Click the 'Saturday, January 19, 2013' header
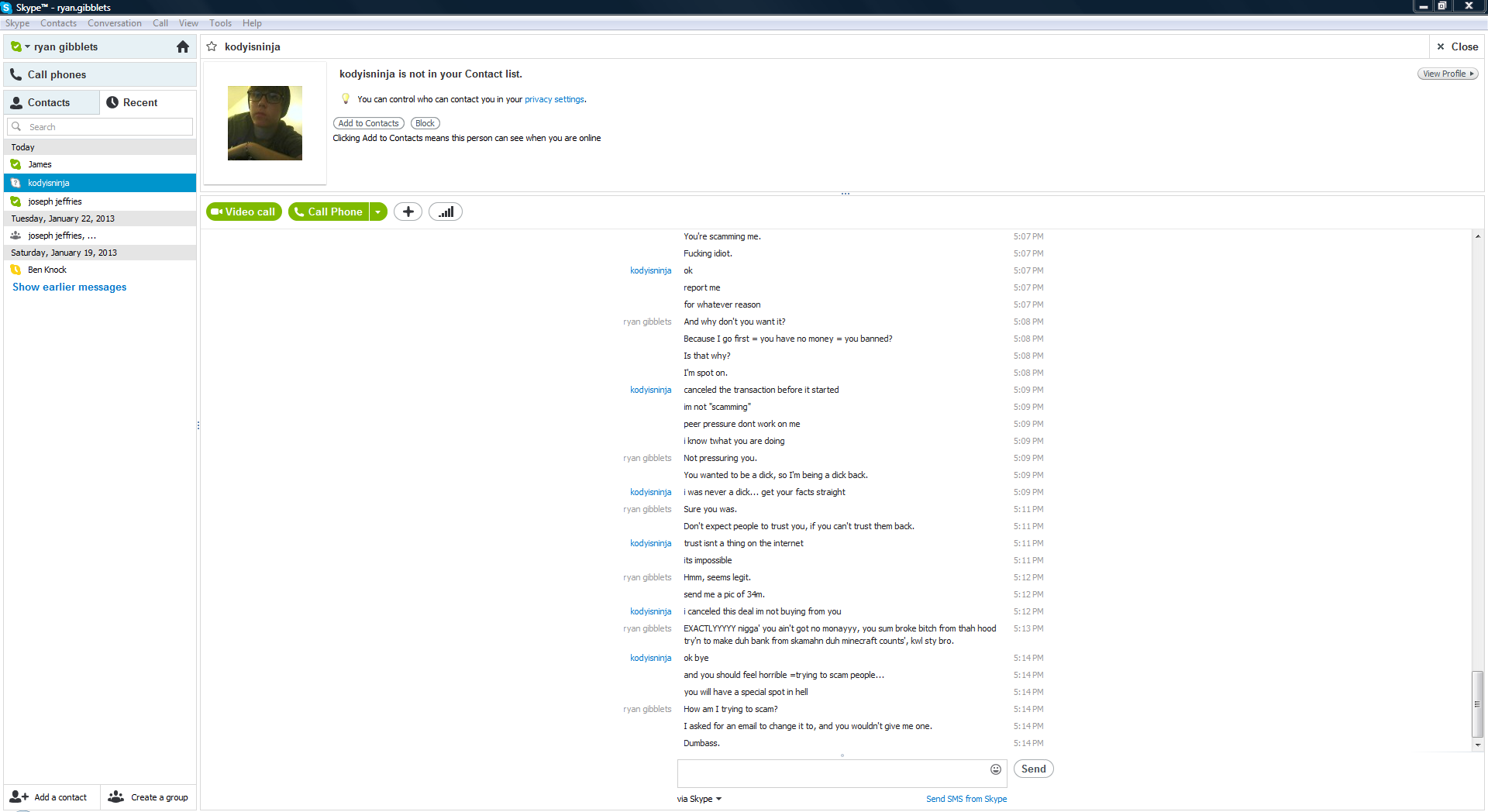This screenshot has width=1488, height=812. click(x=100, y=253)
